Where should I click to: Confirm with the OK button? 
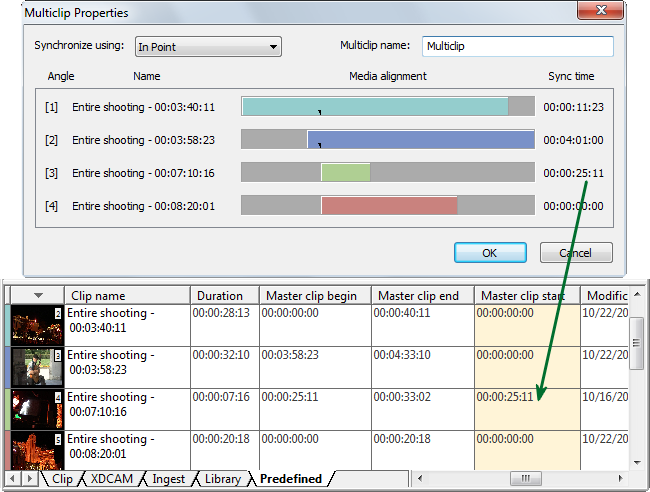(490, 253)
